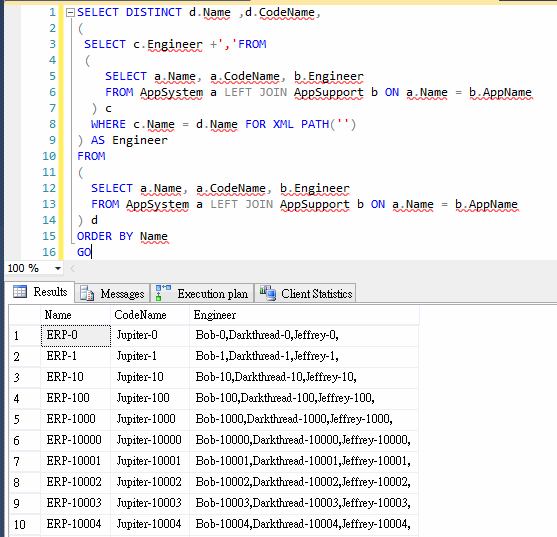Click the Messages document icon
The width and height of the screenshot is (557, 537).
point(87,294)
